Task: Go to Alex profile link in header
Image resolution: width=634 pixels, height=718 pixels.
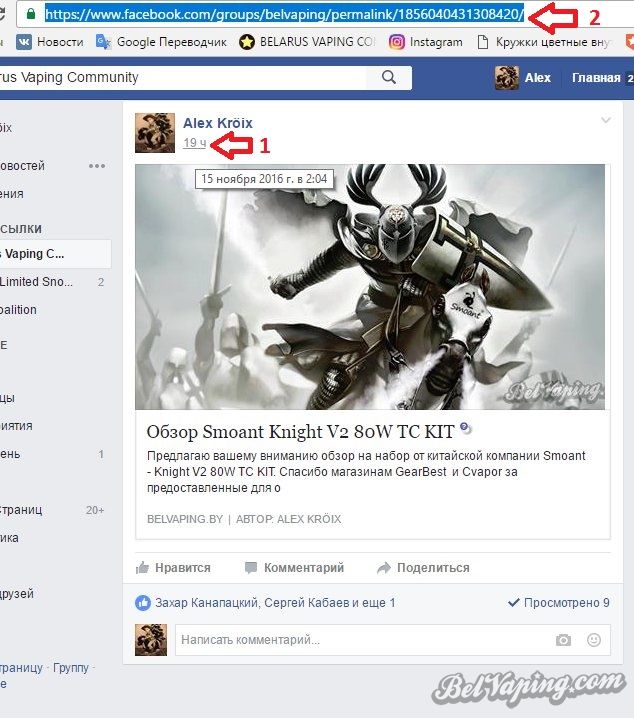Action: coord(537,78)
